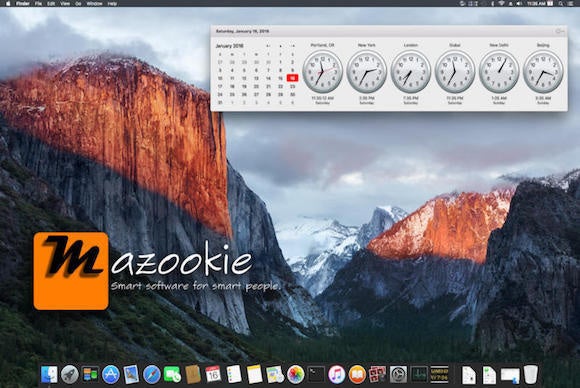Open Mission Control in the dock
580x388 pixels.
[x=90, y=375]
